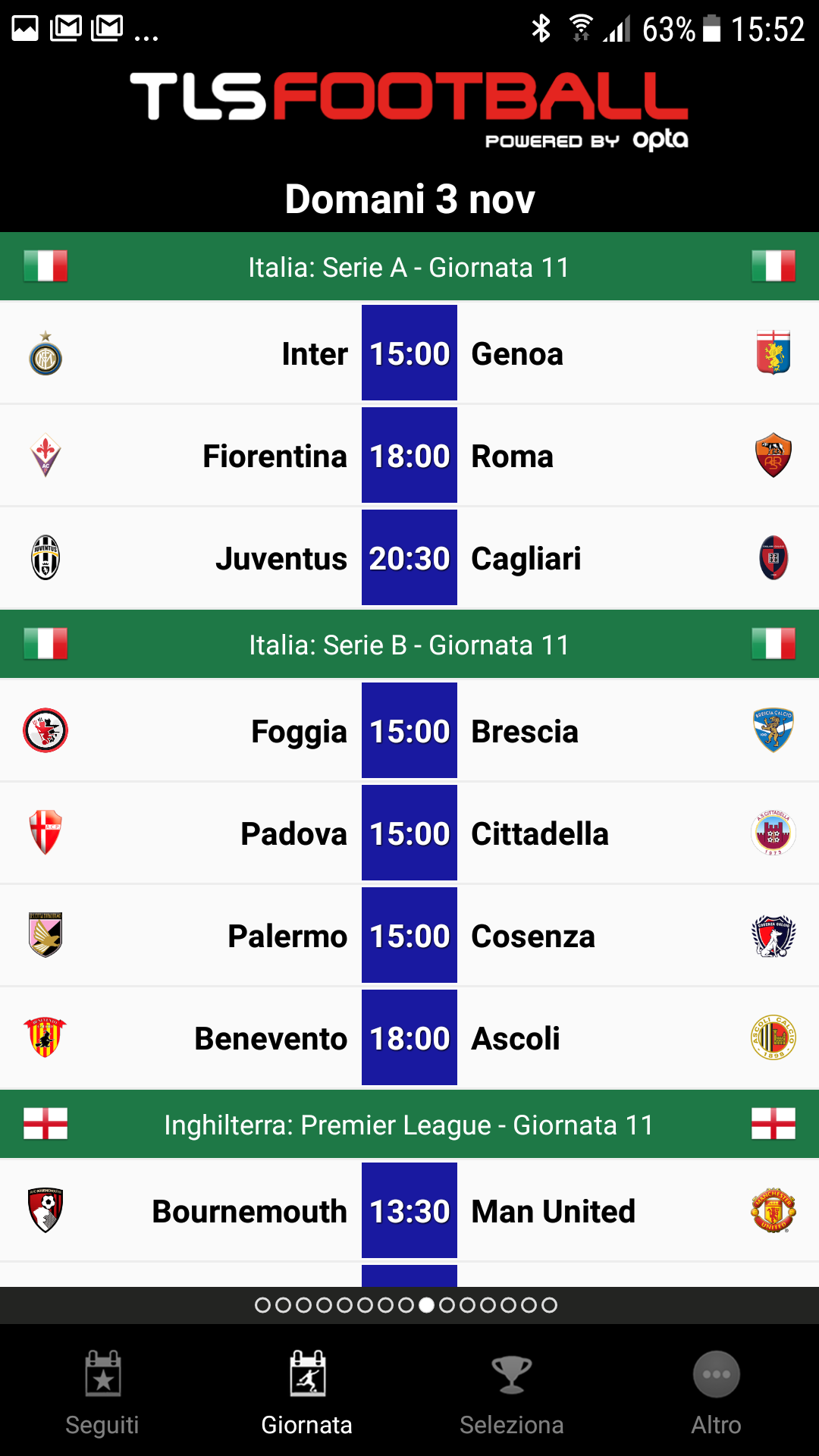Open the Serie A Giornata 11 header
Screen dimensions: 819x1456
(409, 267)
